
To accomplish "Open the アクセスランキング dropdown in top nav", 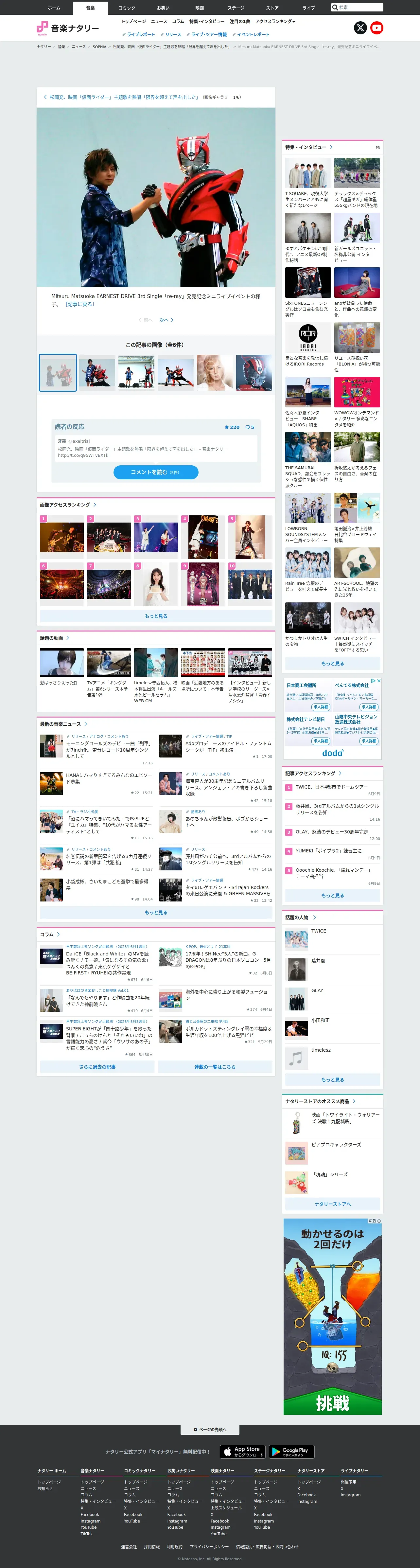I will [275, 21].
